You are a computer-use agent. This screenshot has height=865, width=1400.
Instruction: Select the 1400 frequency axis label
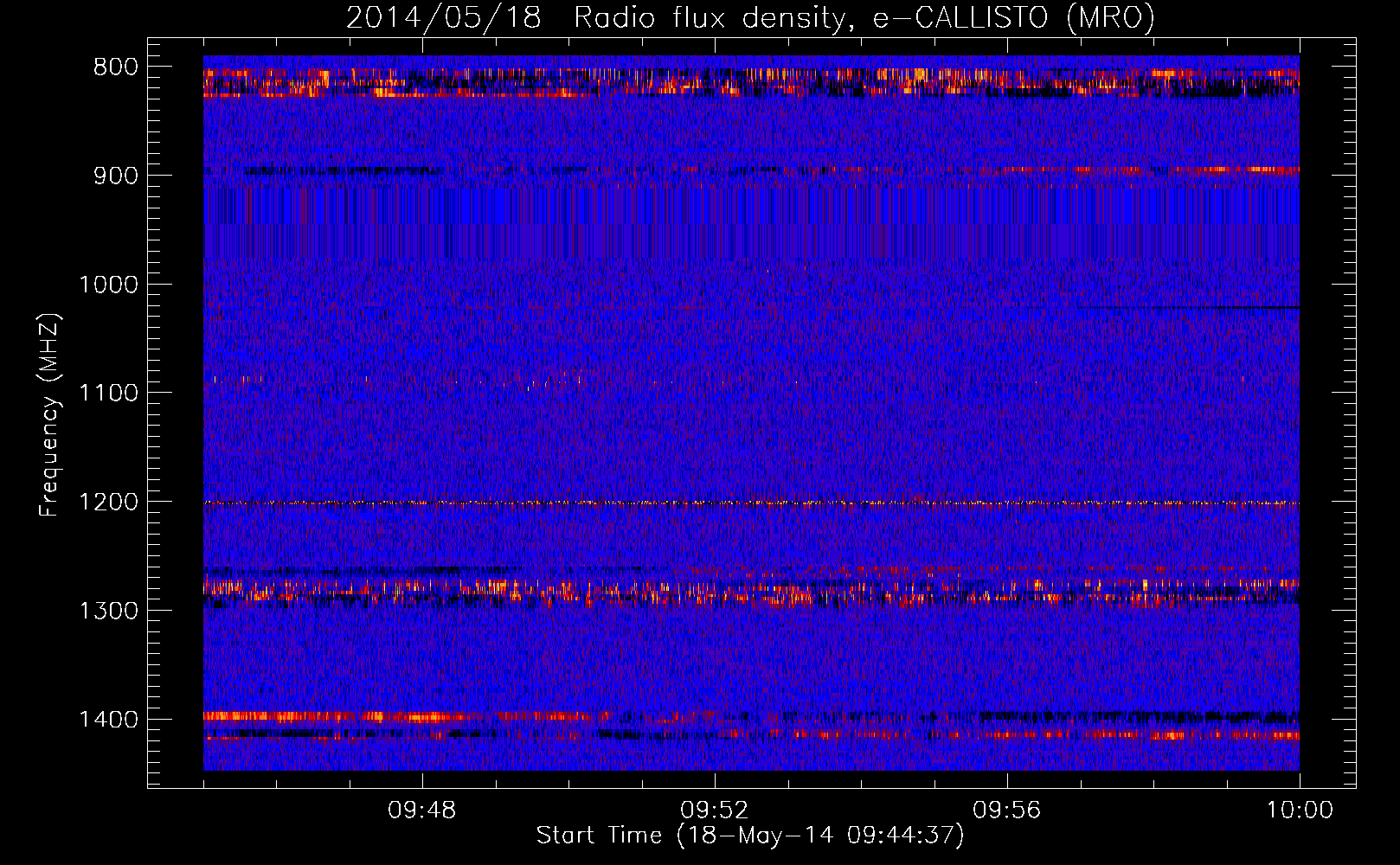108,720
